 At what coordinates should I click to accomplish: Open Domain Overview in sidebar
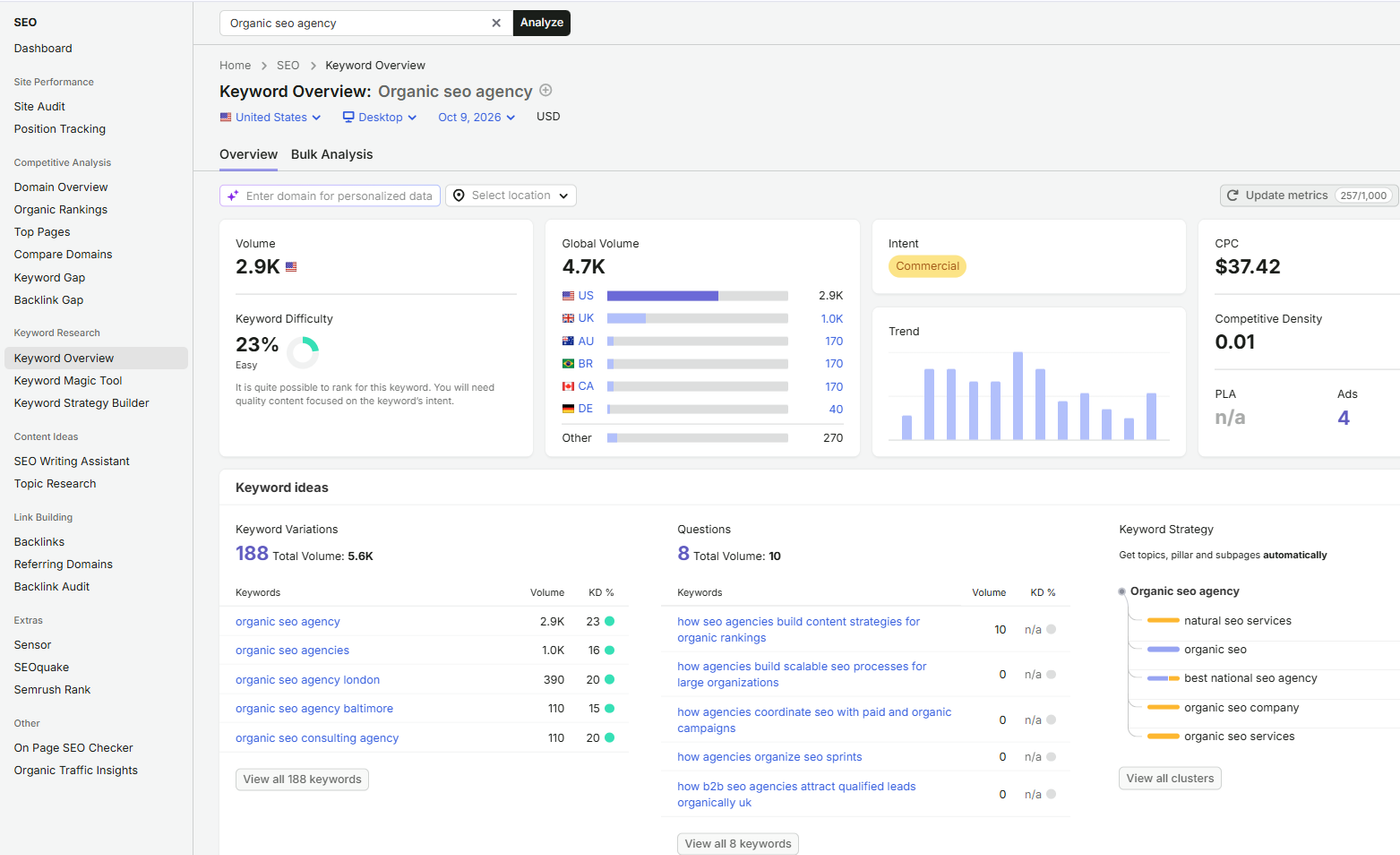point(61,187)
